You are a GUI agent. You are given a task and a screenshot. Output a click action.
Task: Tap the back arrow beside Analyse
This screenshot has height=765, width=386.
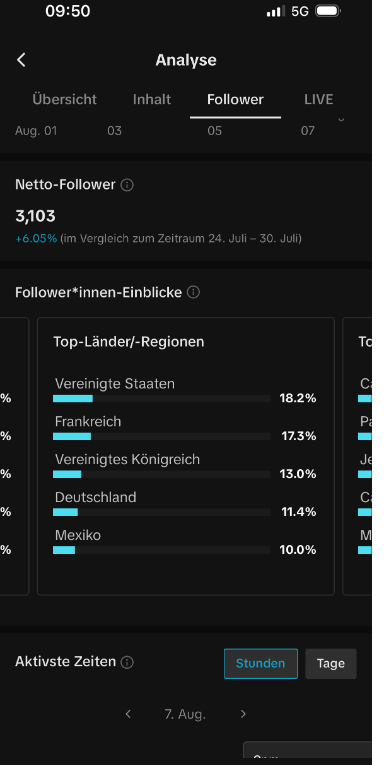(21, 60)
